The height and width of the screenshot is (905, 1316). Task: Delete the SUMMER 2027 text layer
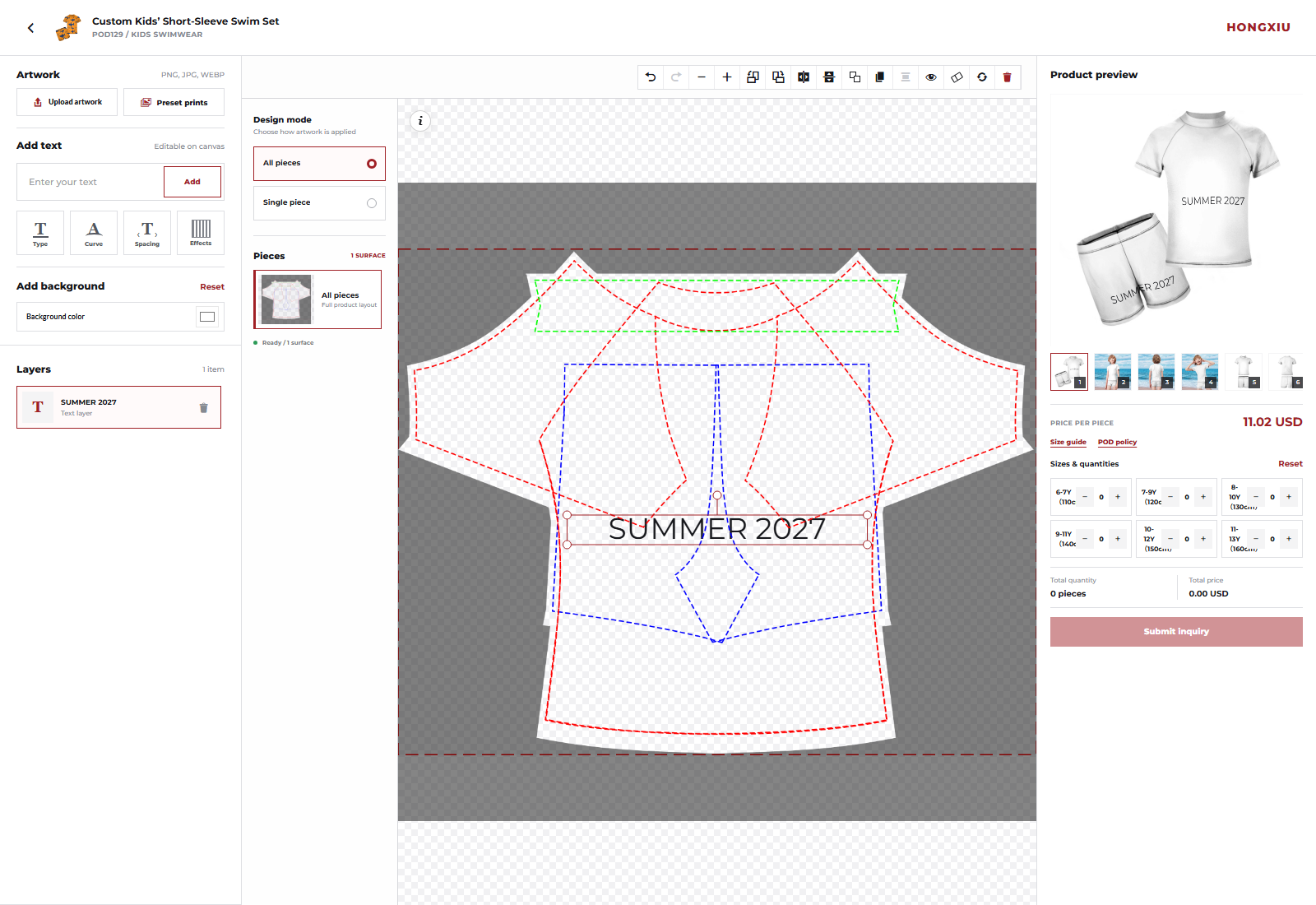pos(204,408)
